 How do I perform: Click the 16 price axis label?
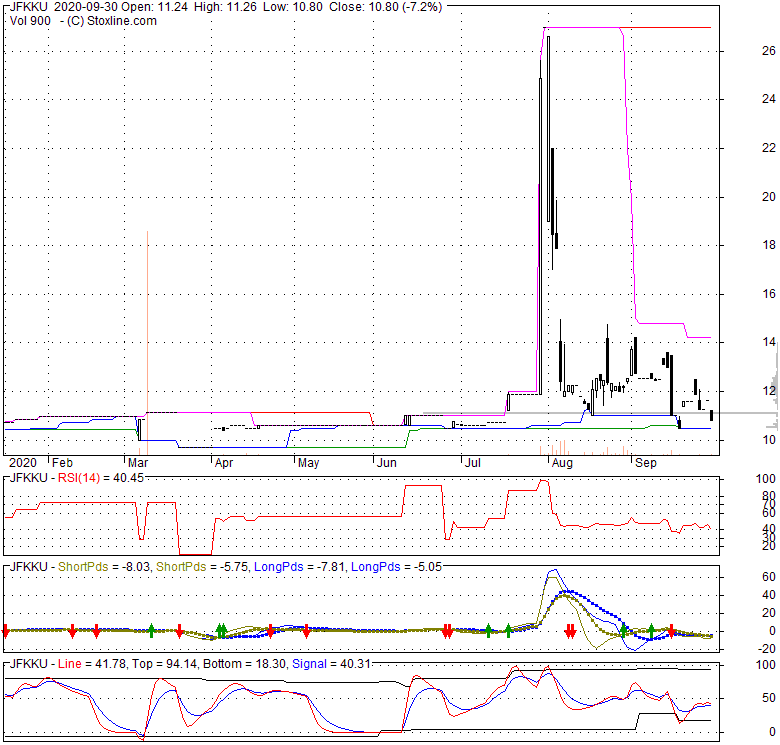click(769, 294)
